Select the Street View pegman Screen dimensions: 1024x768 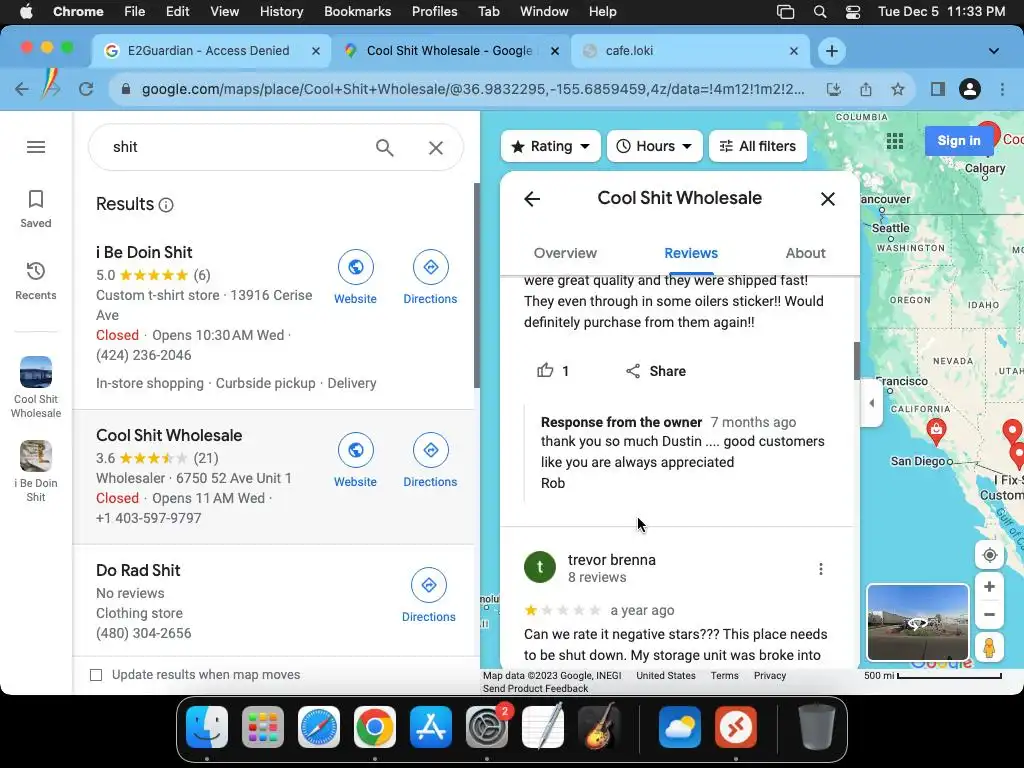[989, 647]
